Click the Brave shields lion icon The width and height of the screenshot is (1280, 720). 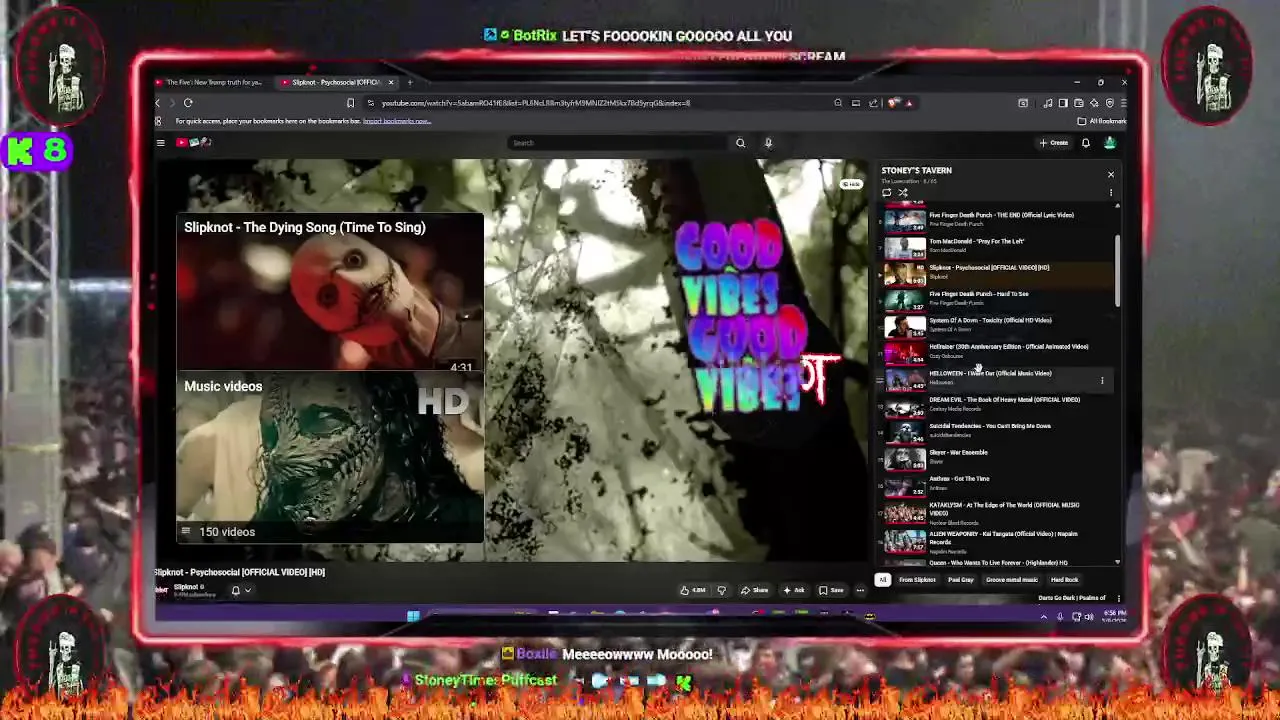[x=894, y=103]
